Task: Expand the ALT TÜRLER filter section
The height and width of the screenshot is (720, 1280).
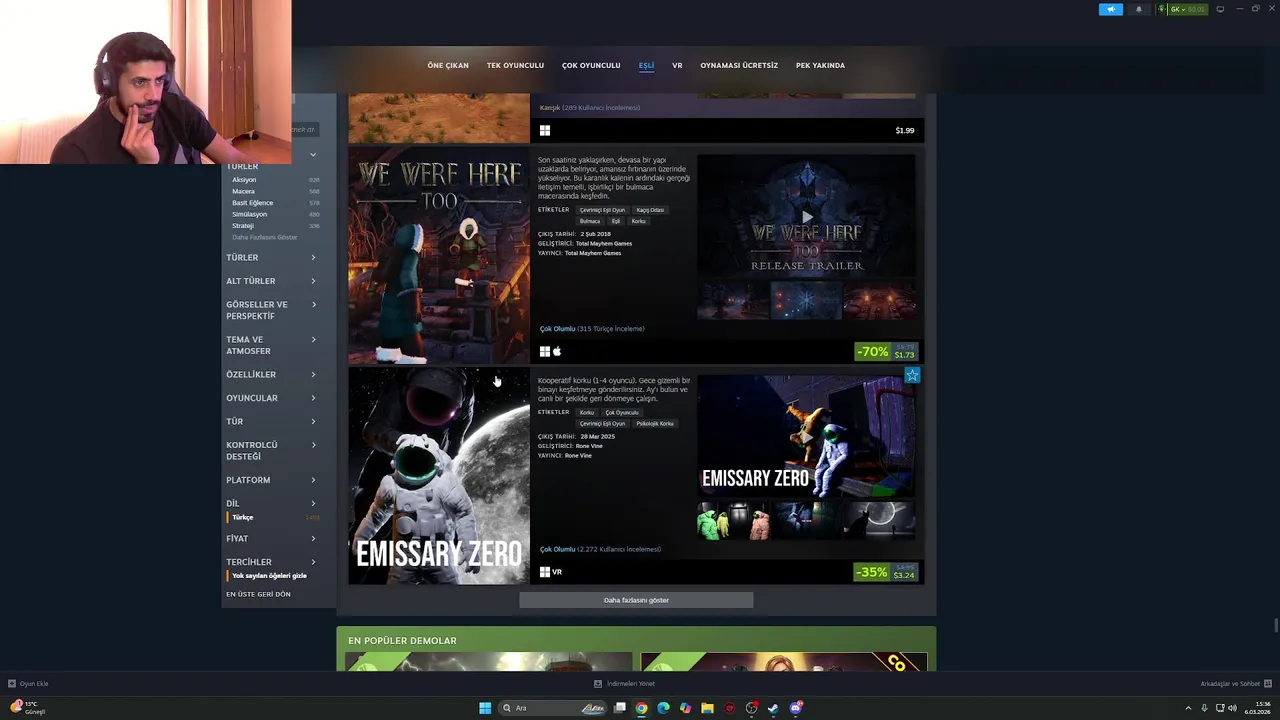Action: tap(271, 281)
